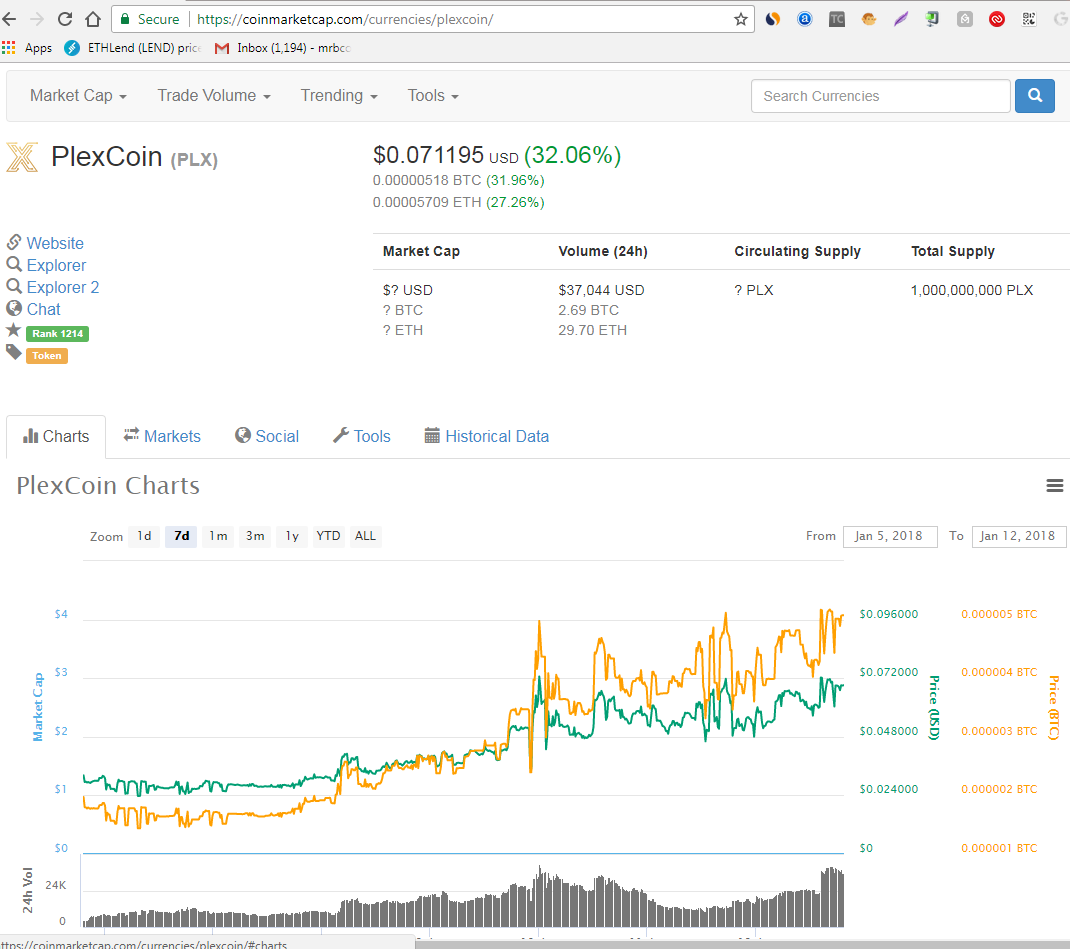Set chart zoom to ALL

click(365, 536)
